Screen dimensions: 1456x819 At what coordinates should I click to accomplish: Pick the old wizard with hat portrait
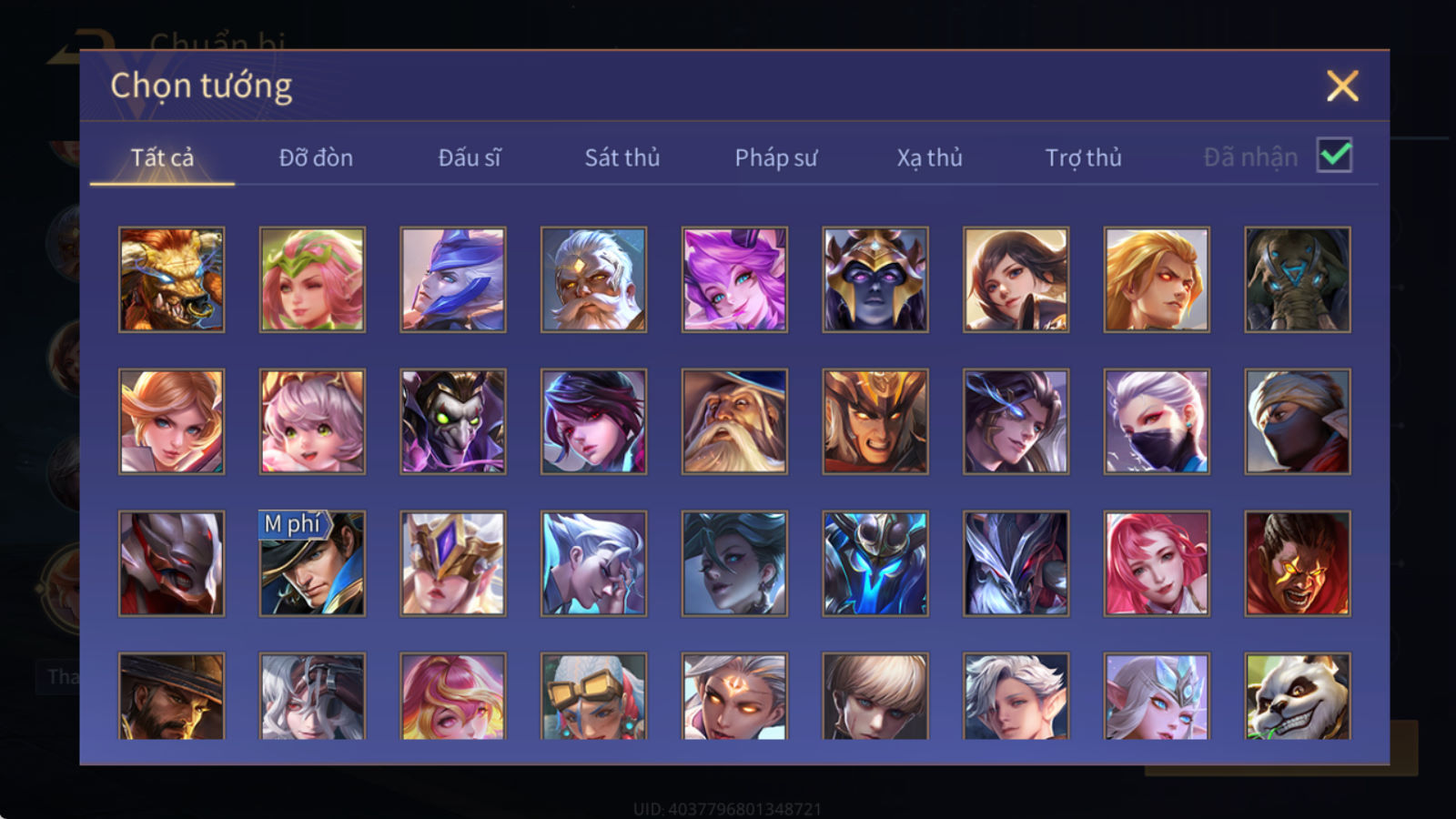734,421
